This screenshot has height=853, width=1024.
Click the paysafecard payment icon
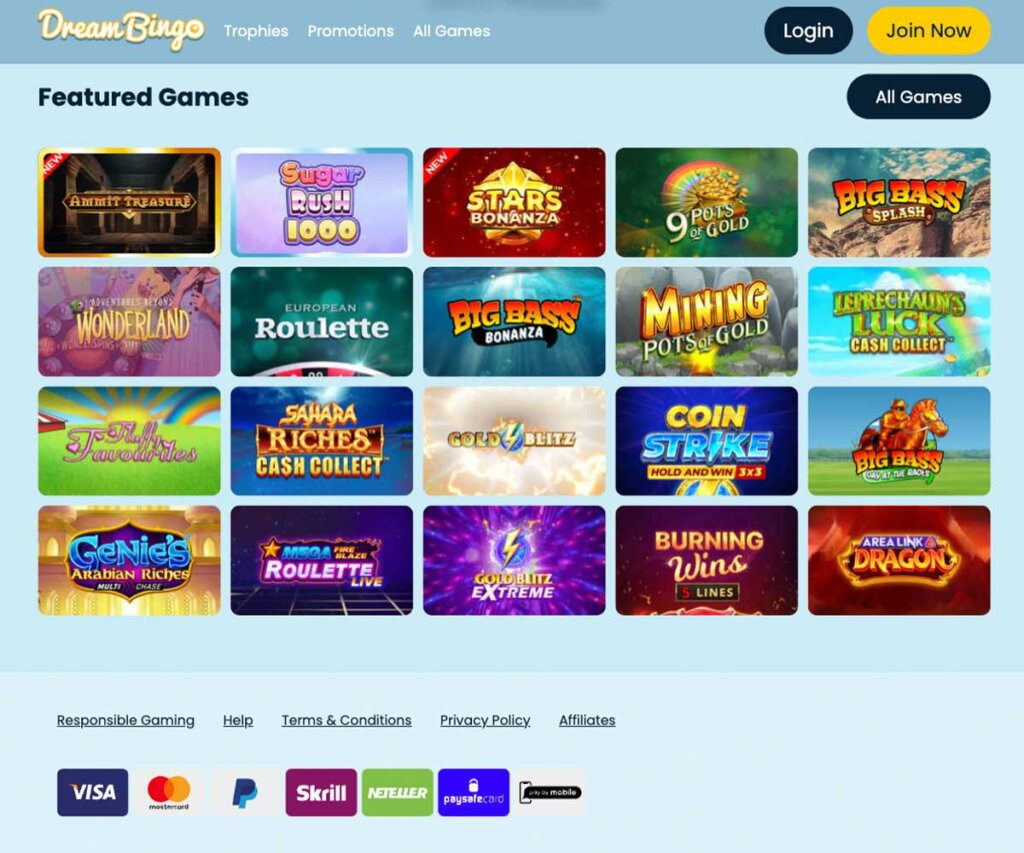pos(473,792)
